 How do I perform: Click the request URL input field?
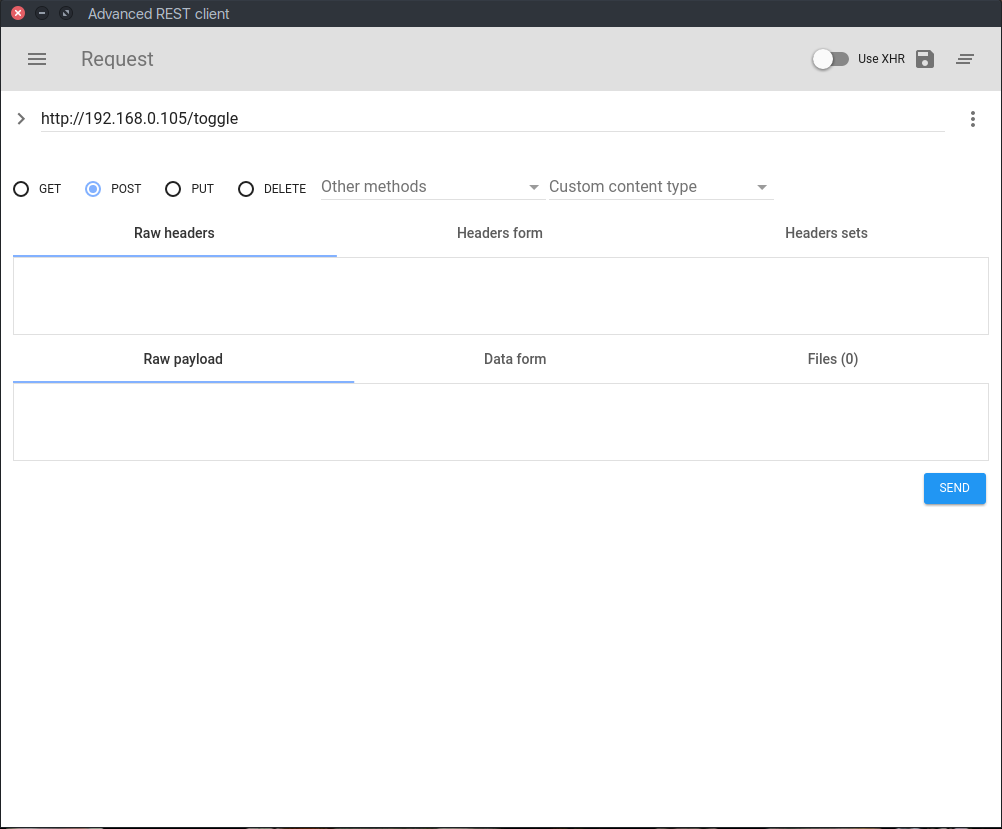click(x=490, y=119)
